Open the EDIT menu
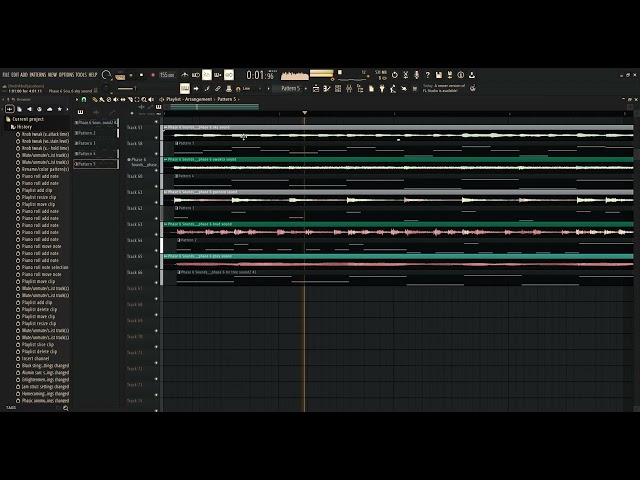Screen dimensions: 640x480 coord(15,75)
